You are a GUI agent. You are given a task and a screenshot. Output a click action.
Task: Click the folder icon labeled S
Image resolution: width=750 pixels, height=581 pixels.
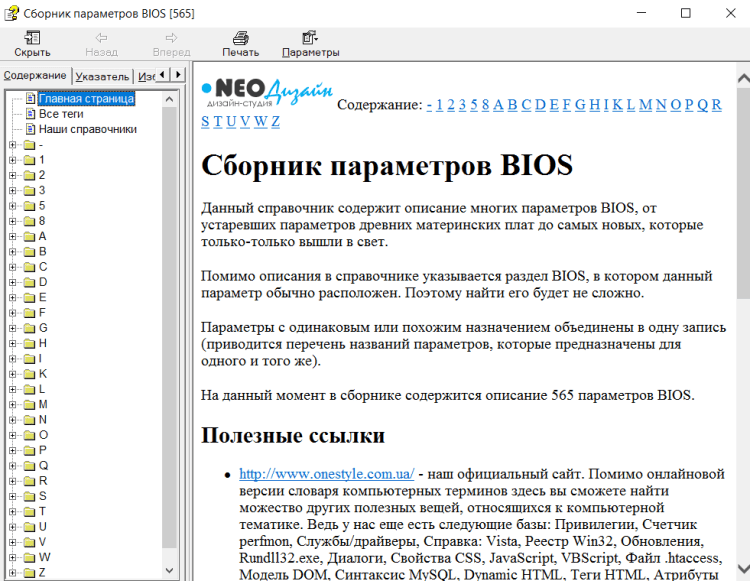30,496
